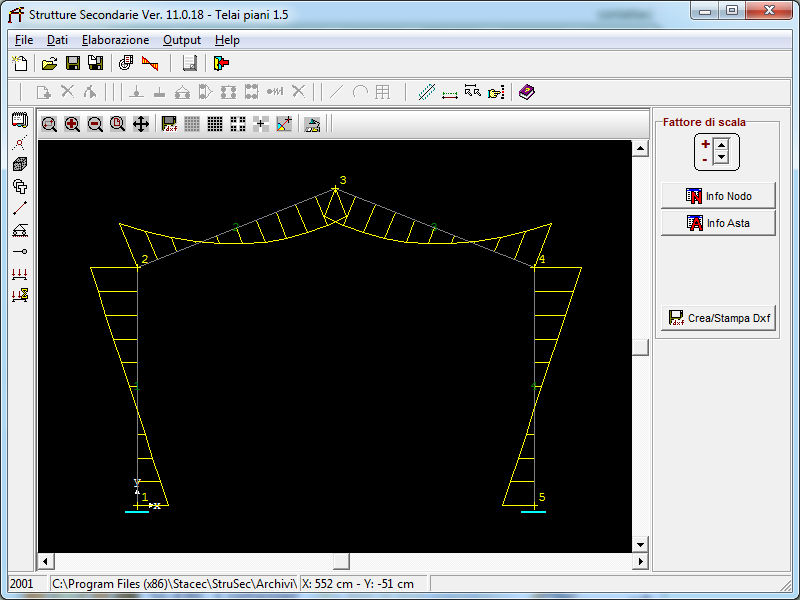Click the '2001' status bar field
Image resolution: width=800 pixels, height=600 pixels.
[x=28, y=584]
